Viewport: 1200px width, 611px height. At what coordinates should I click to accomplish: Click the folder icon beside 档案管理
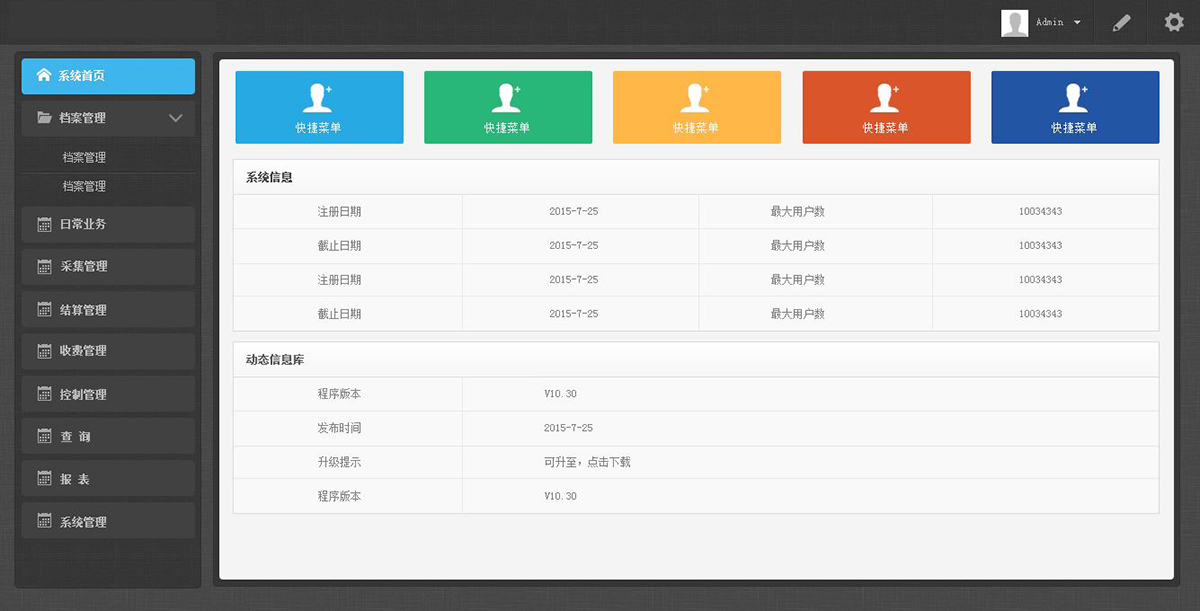tap(44, 117)
